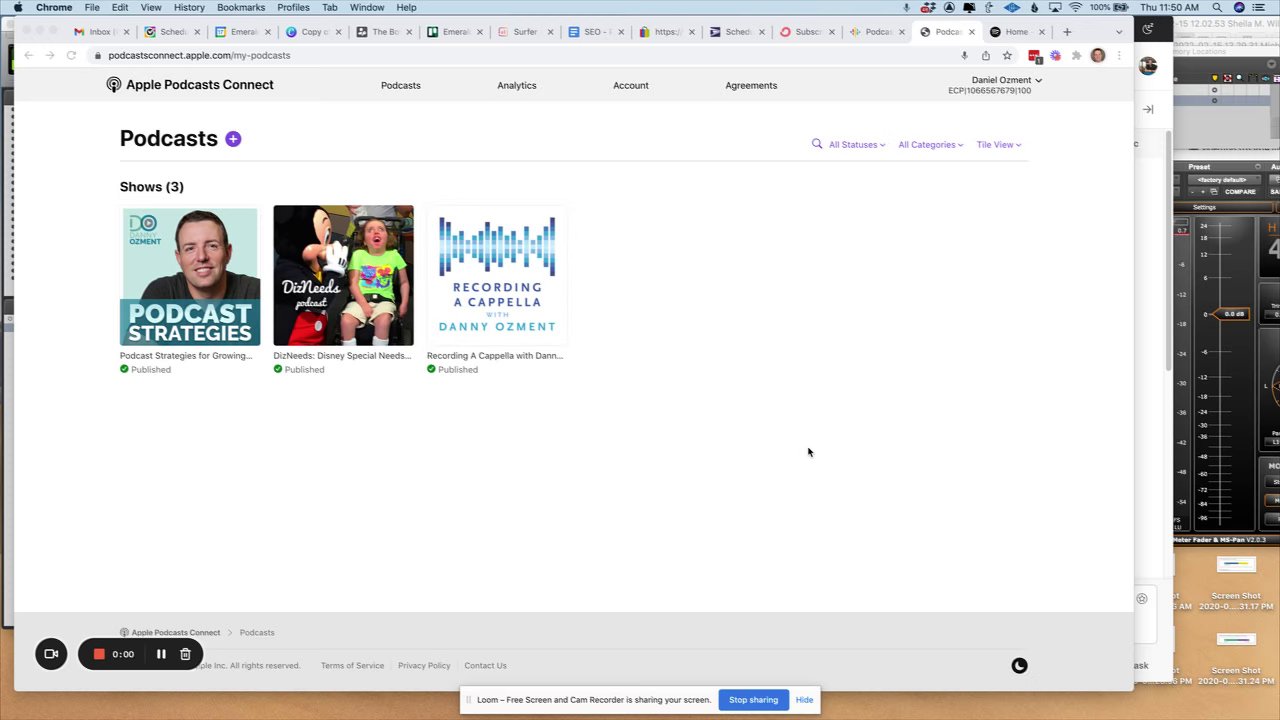Open the Recording A Cappella show artwork

[x=497, y=276]
